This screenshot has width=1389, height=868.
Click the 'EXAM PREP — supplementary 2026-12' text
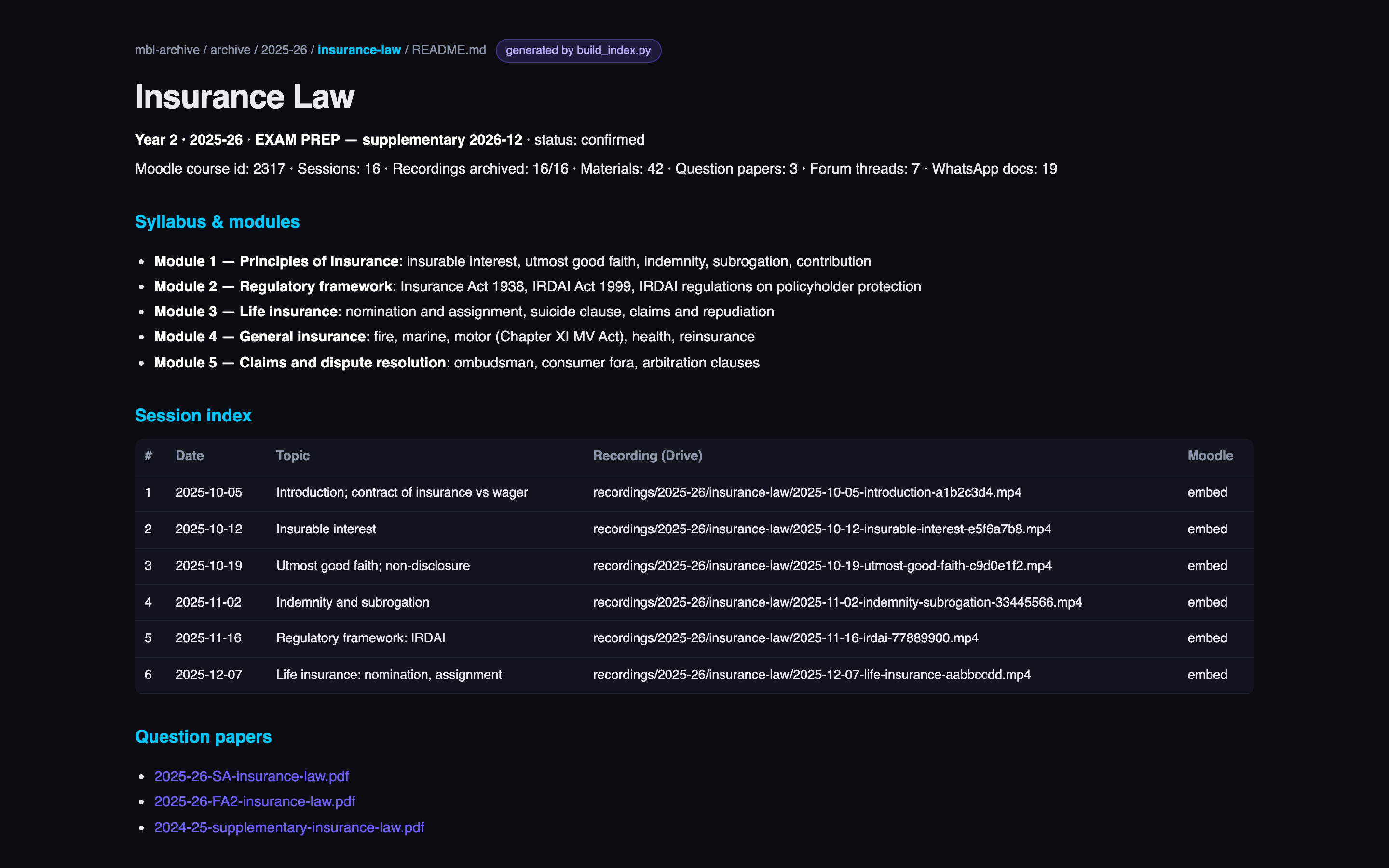coord(389,140)
